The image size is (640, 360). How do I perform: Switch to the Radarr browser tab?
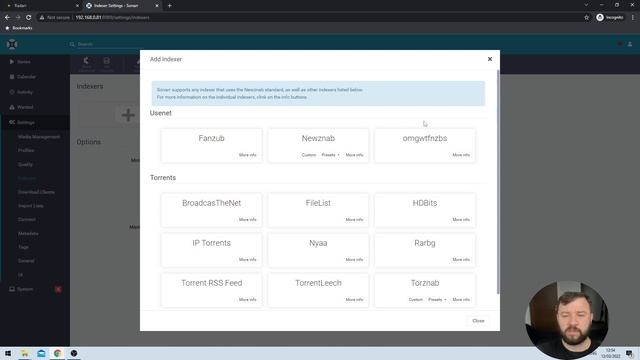coord(43,6)
